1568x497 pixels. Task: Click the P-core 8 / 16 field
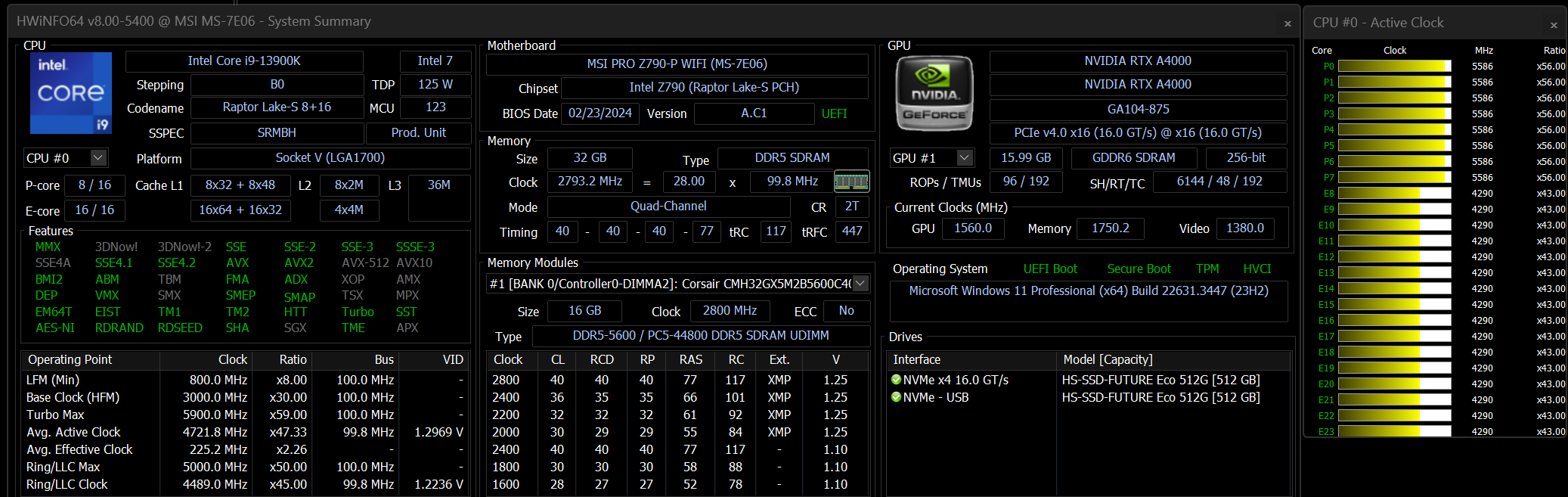[x=95, y=185]
